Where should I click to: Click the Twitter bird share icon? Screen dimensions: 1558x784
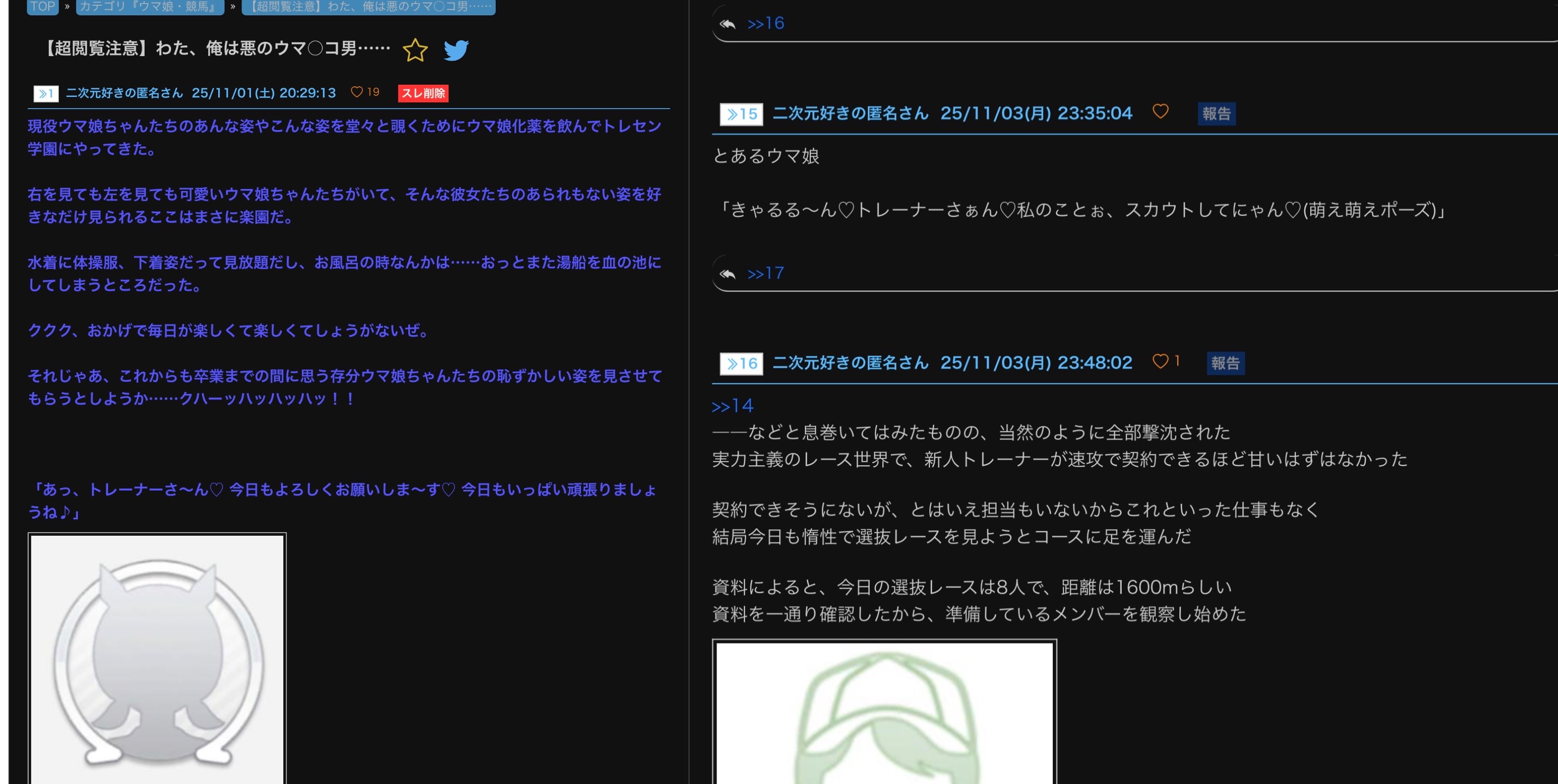(456, 50)
